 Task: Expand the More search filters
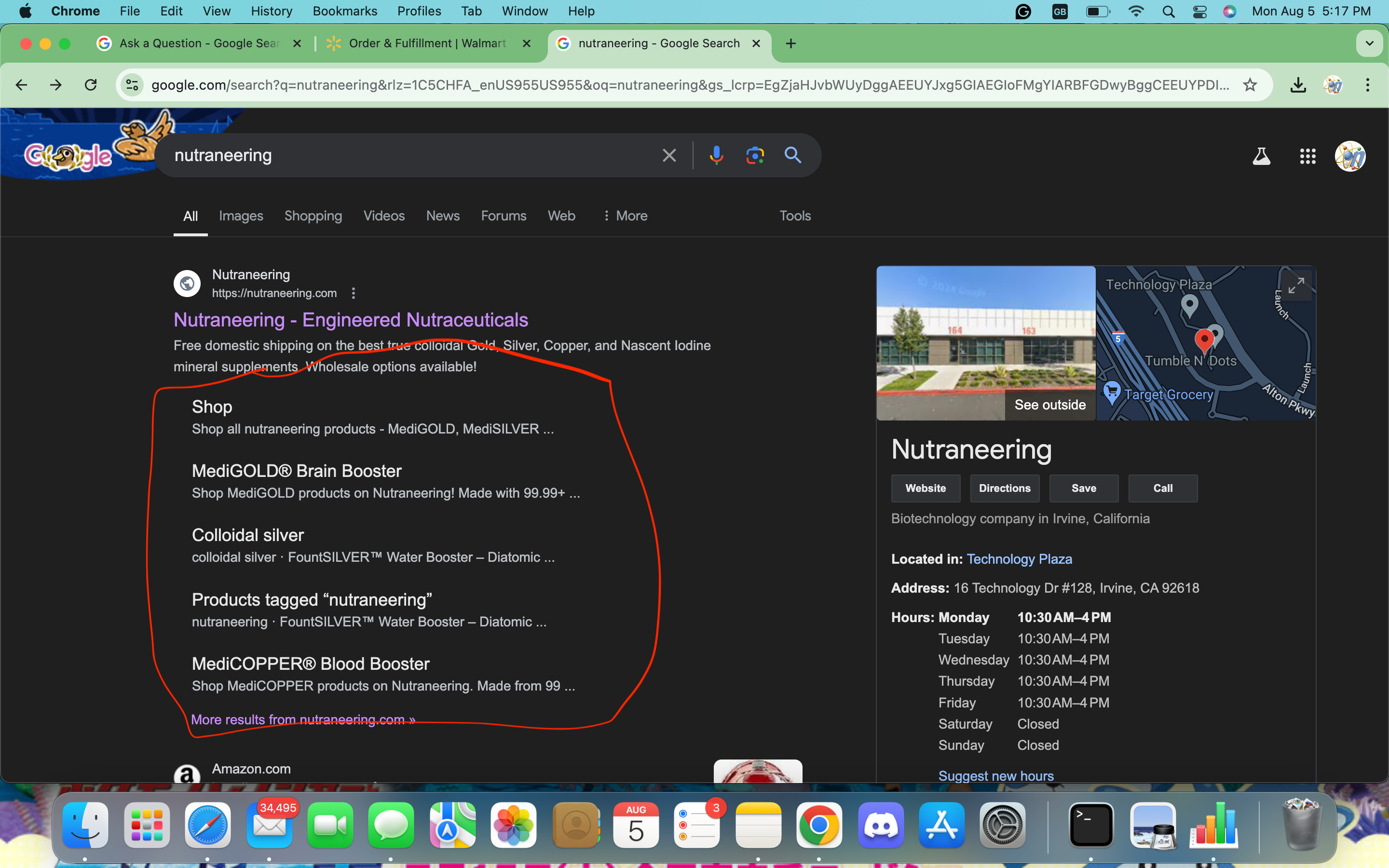tap(625, 216)
